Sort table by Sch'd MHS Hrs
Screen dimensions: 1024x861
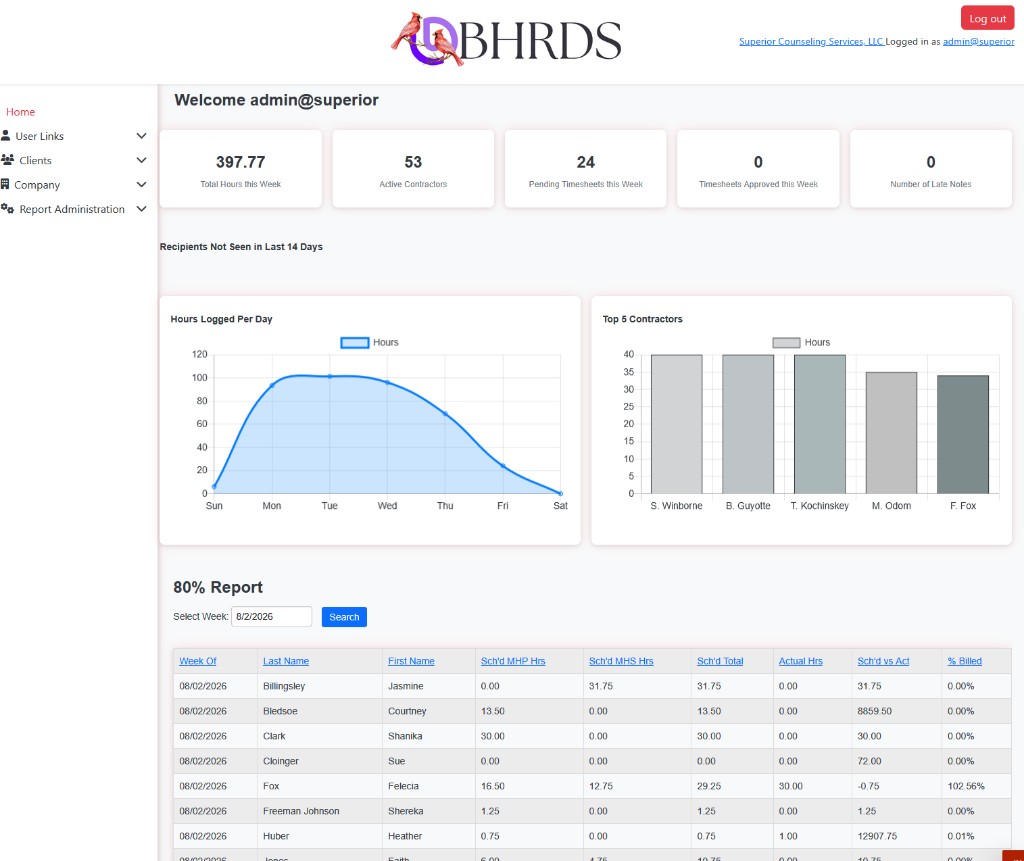pyautogui.click(x=621, y=661)
